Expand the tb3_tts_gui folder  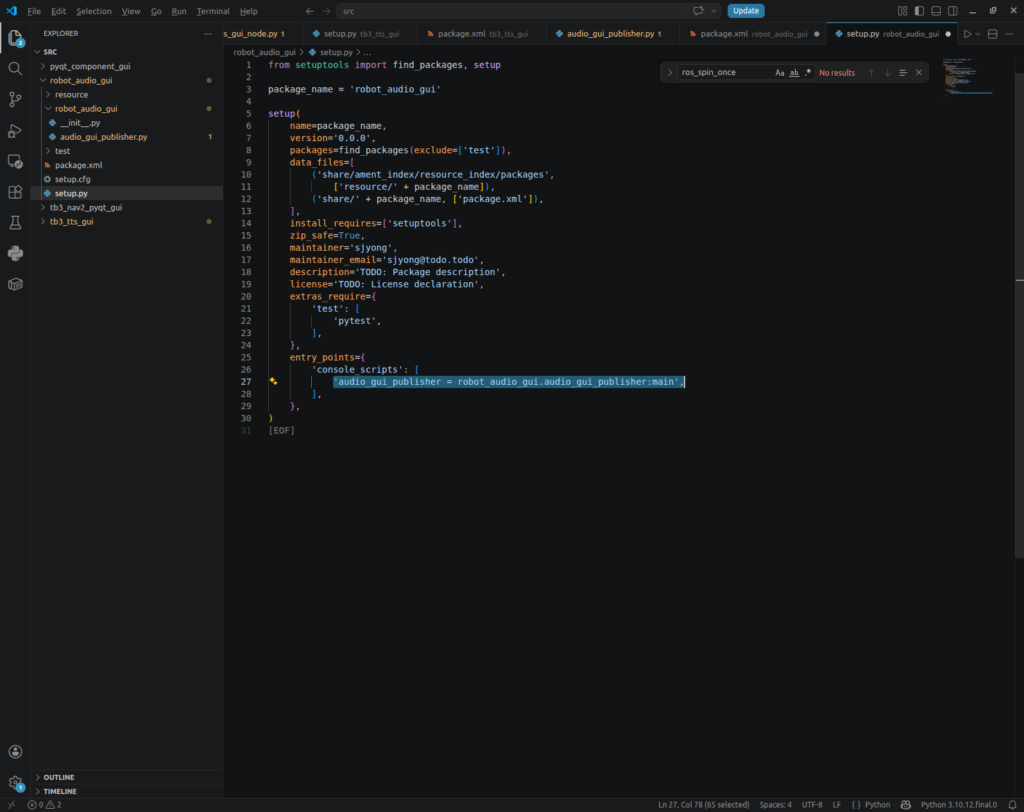tap(43, 221)
